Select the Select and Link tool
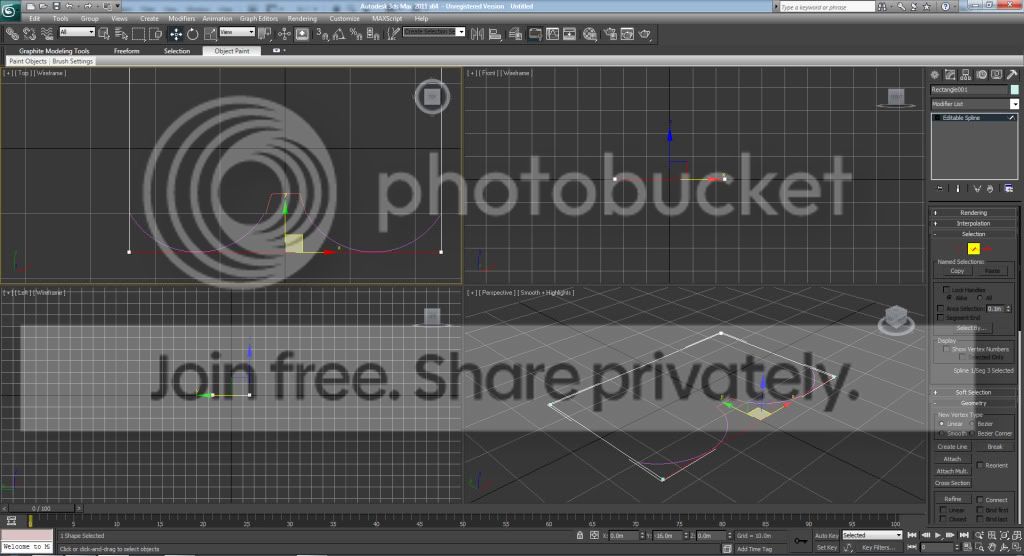The height and width of the screenshot is (556, 1024). (x=12, y=34)
